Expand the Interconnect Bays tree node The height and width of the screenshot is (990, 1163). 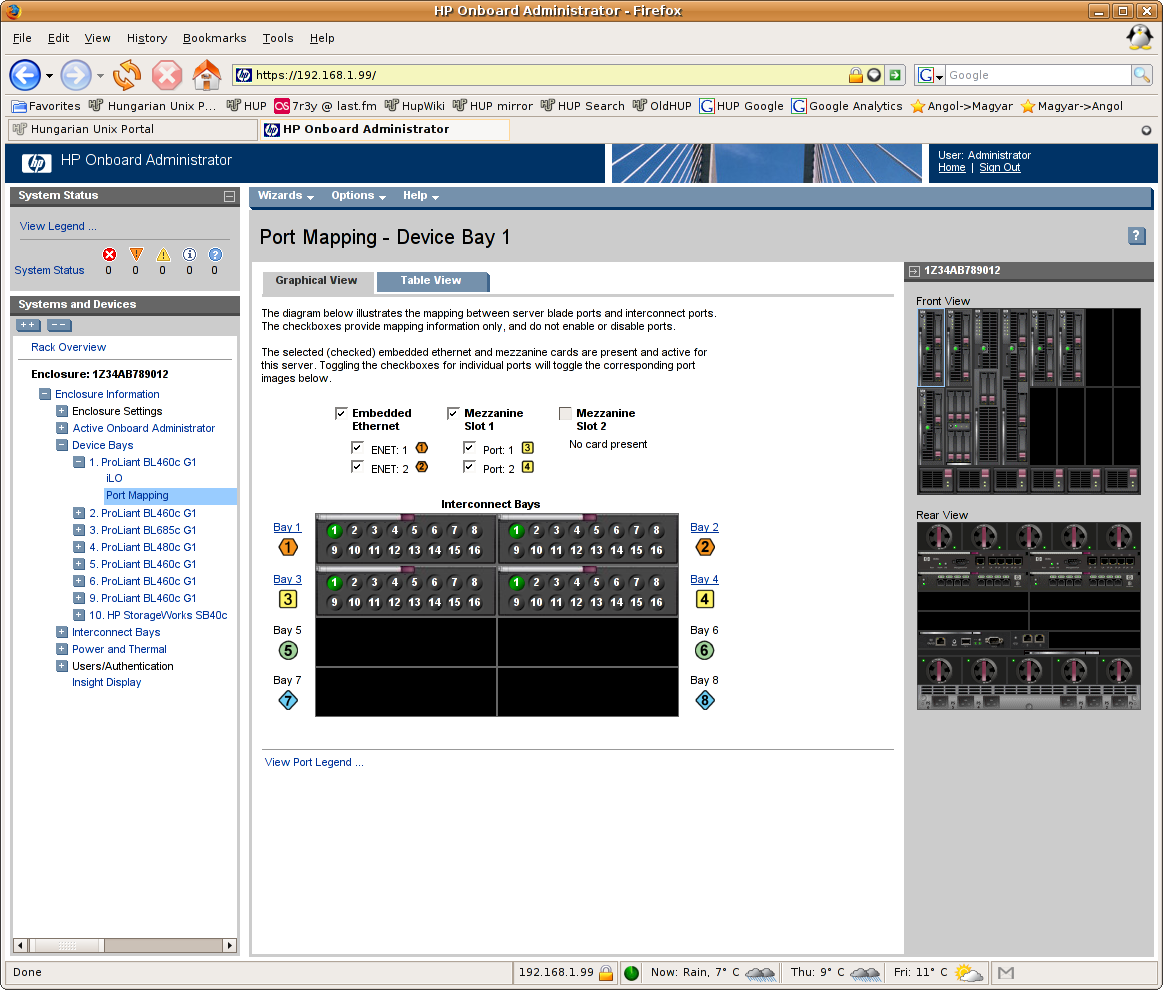coord(62,632)
